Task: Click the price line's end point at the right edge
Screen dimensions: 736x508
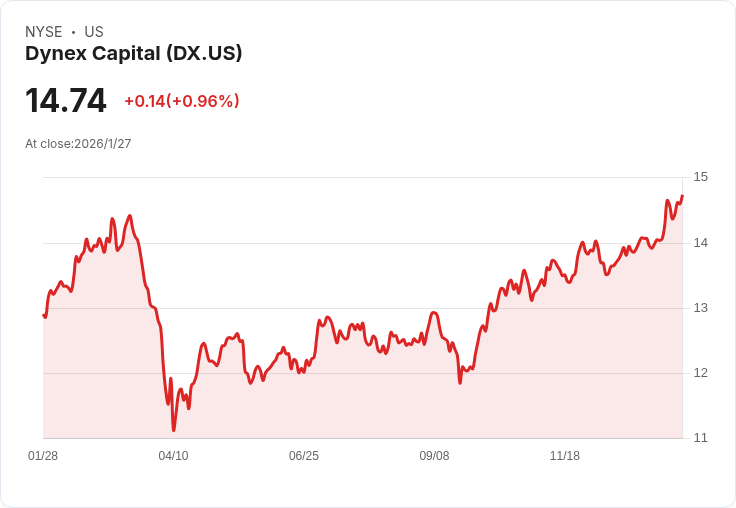Action: pyautogui.click(x=682, y=196)
